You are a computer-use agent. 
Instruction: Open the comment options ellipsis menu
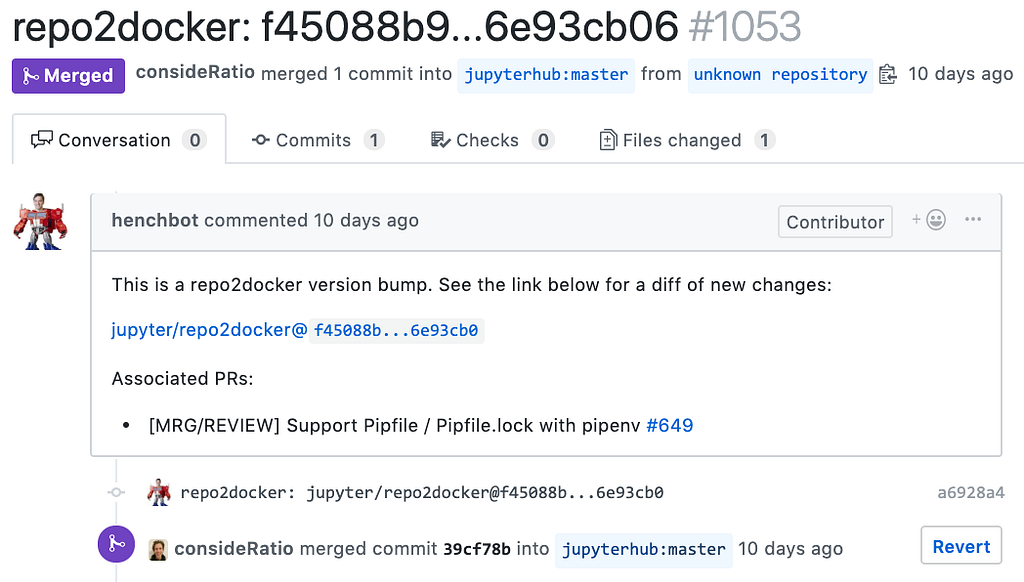coord(973,220)
